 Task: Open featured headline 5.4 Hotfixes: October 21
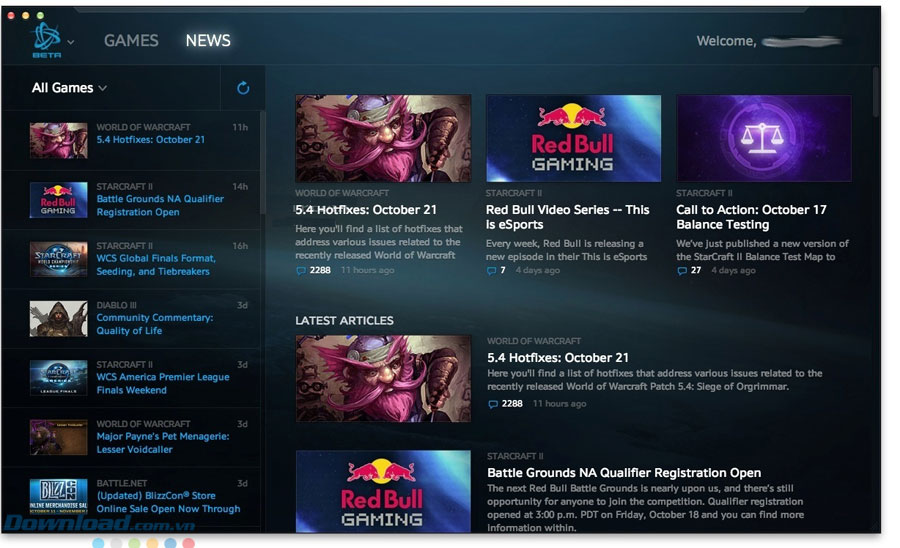(x=366, y=210)
